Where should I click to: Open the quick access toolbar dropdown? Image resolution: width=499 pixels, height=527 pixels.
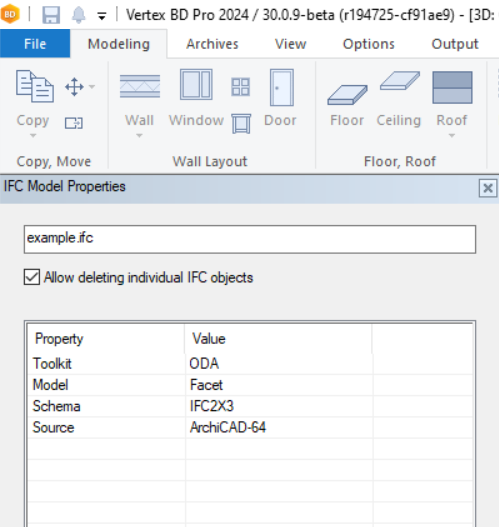[102, 15]
